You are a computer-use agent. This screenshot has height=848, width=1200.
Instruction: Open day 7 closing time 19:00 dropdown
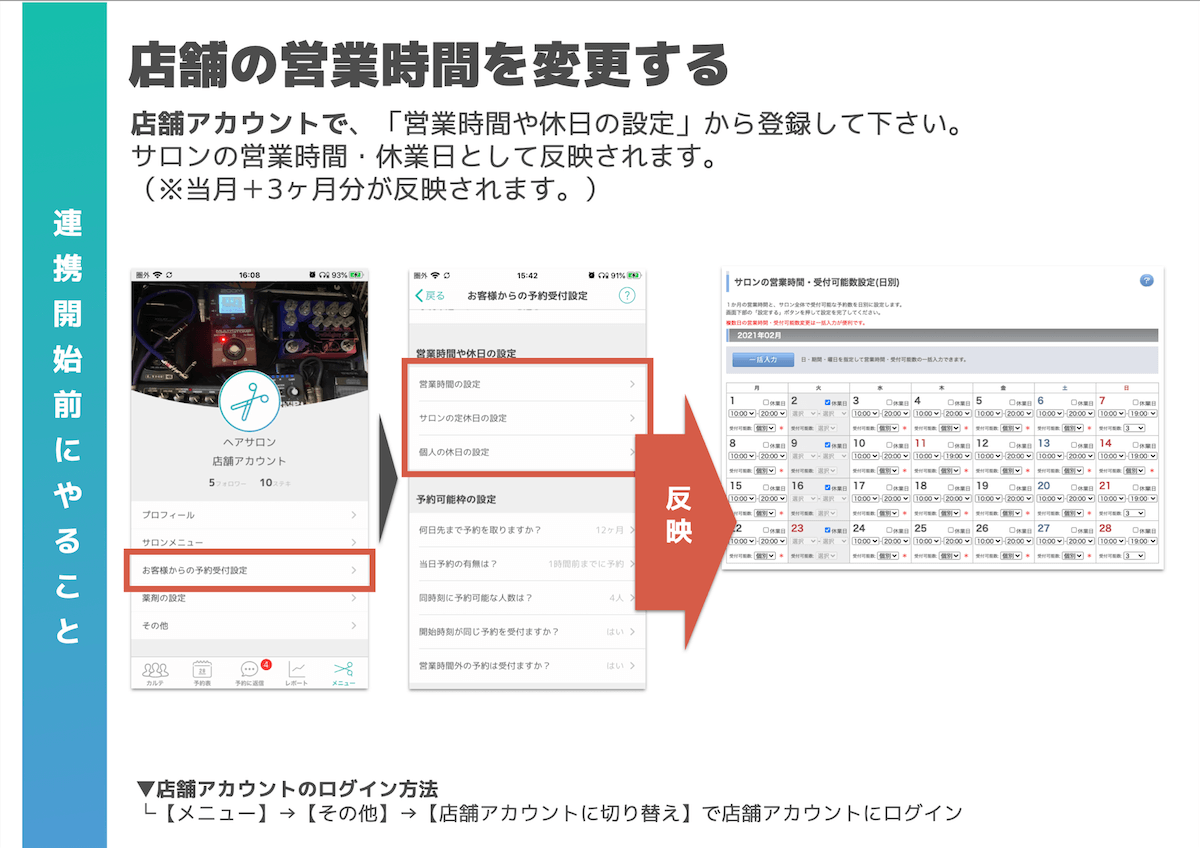pos(1142,413)
